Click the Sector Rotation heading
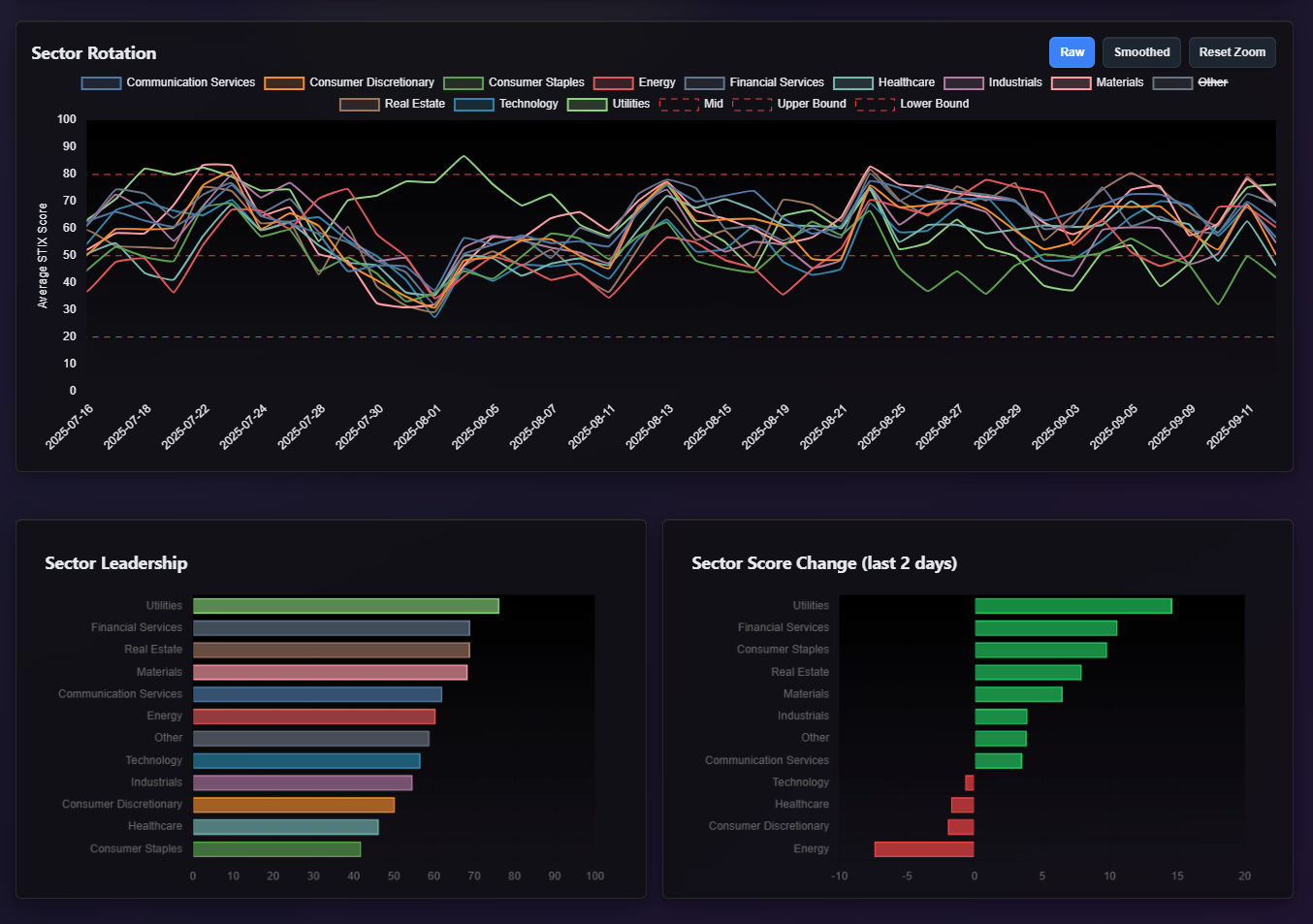Image resolution: width=1313 pixels, height=924 pixels. point(94,53)
